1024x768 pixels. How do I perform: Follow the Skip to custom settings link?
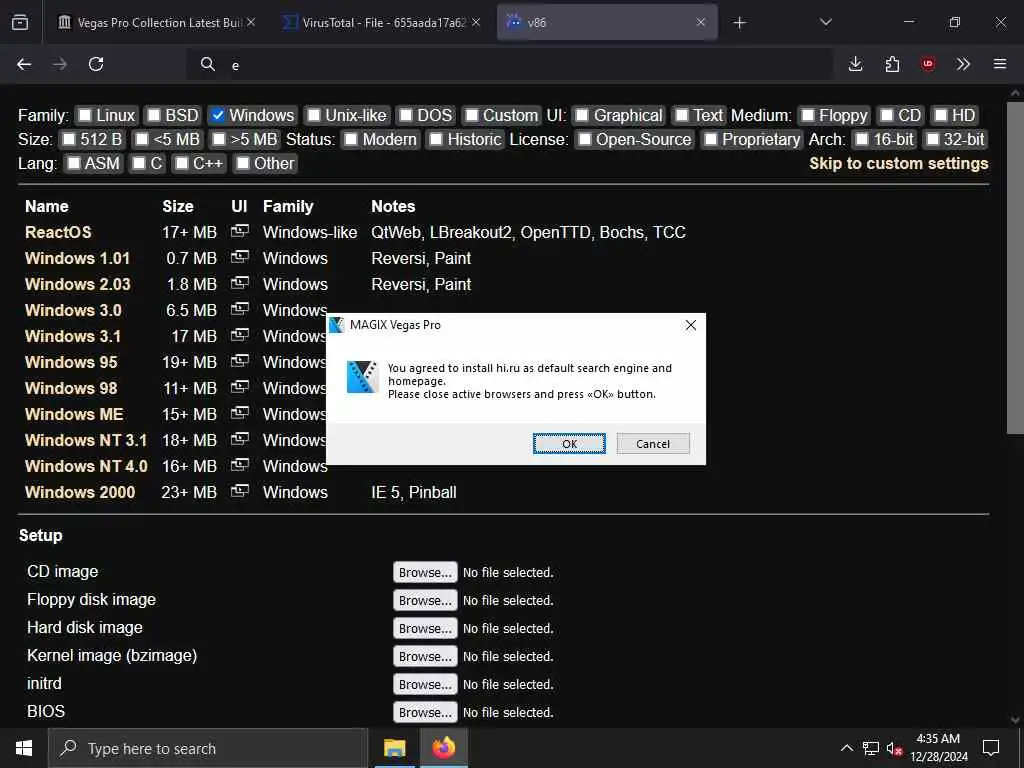[899, 163]
